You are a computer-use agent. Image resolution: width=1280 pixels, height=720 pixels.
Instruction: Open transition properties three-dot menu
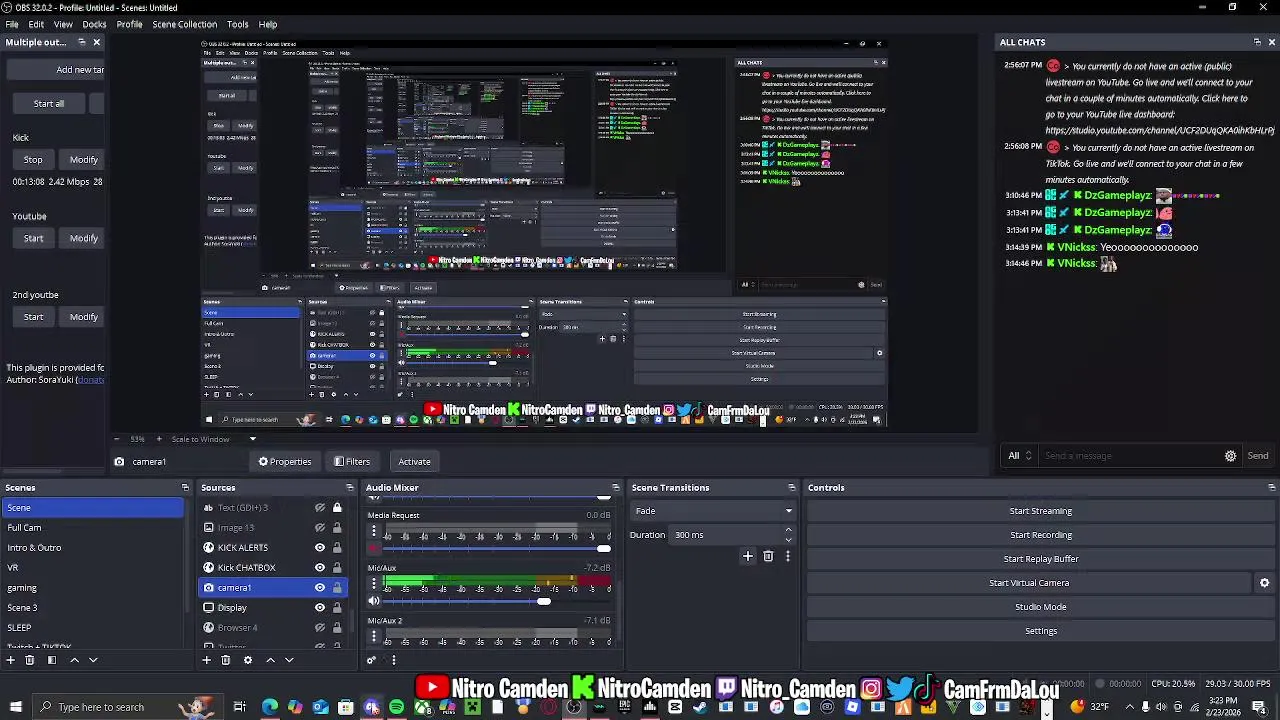(787, 556)
